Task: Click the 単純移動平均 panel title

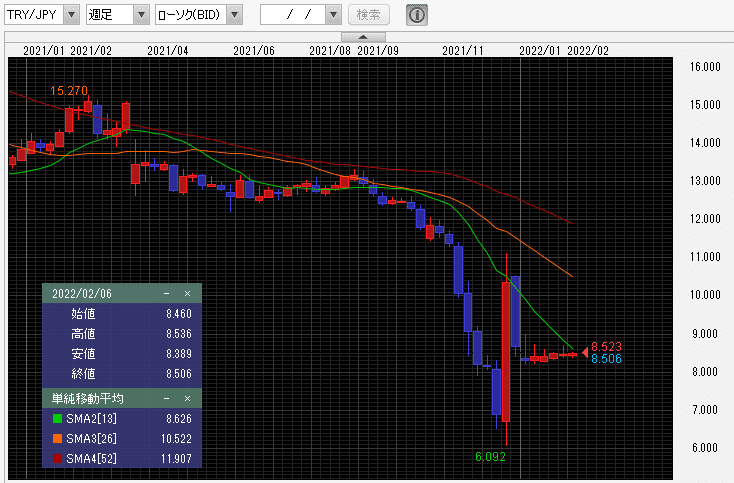Action: (88, 398)
